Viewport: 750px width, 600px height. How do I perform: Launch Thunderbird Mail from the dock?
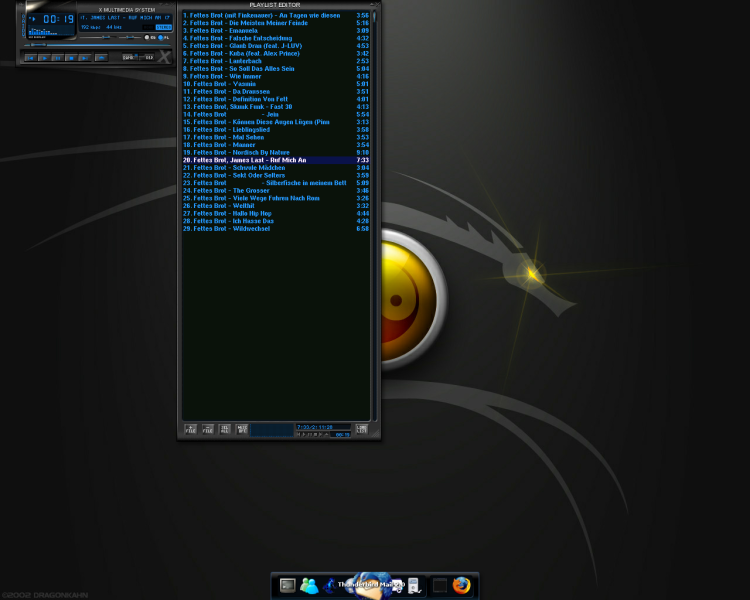coord(372,585)
